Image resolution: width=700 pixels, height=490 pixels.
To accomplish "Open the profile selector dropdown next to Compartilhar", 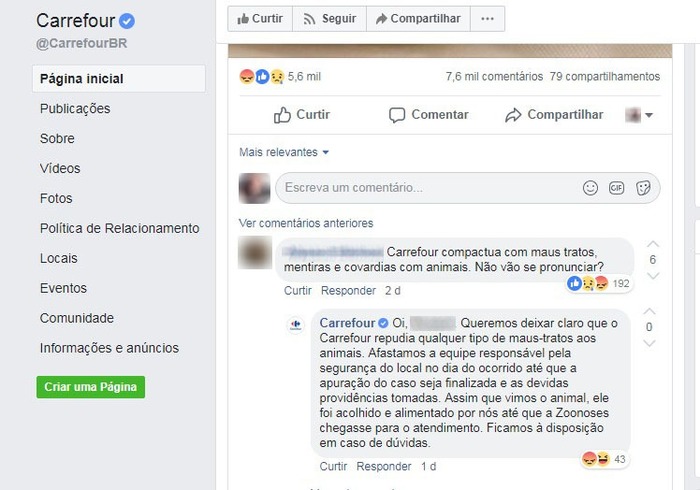I will [639, 115].
